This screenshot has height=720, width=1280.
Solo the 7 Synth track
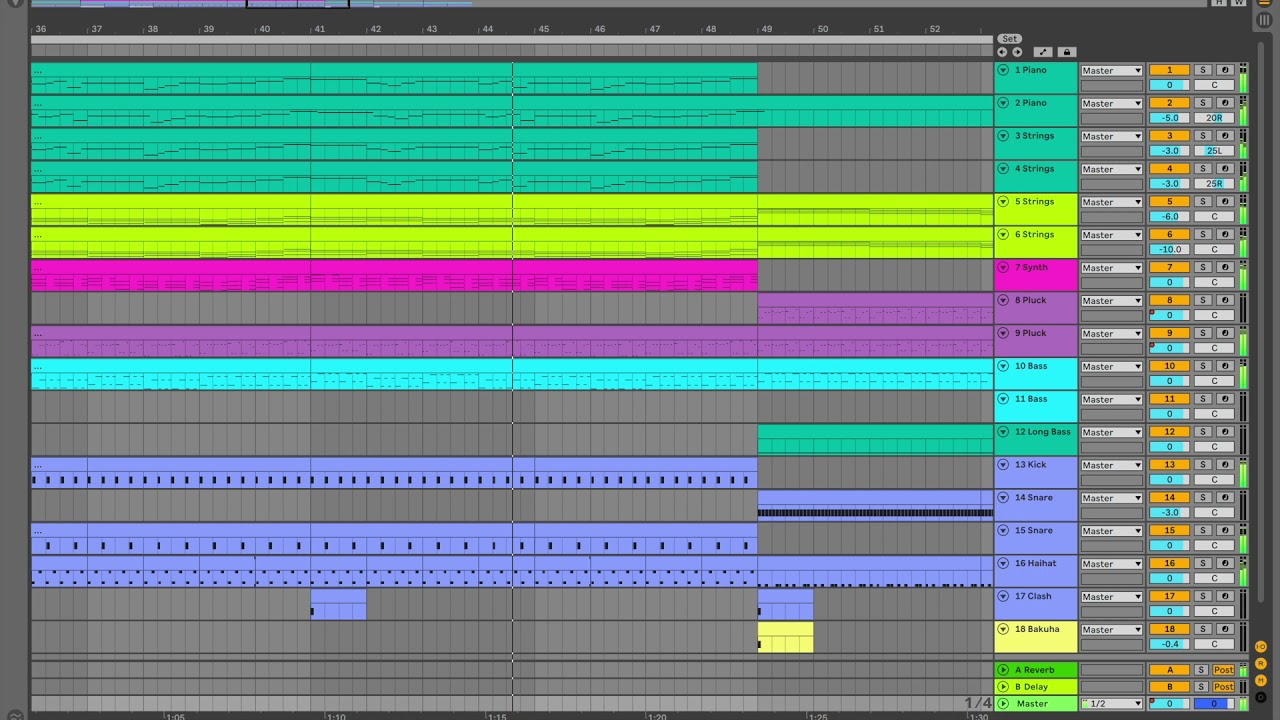tap(1202, 268)
